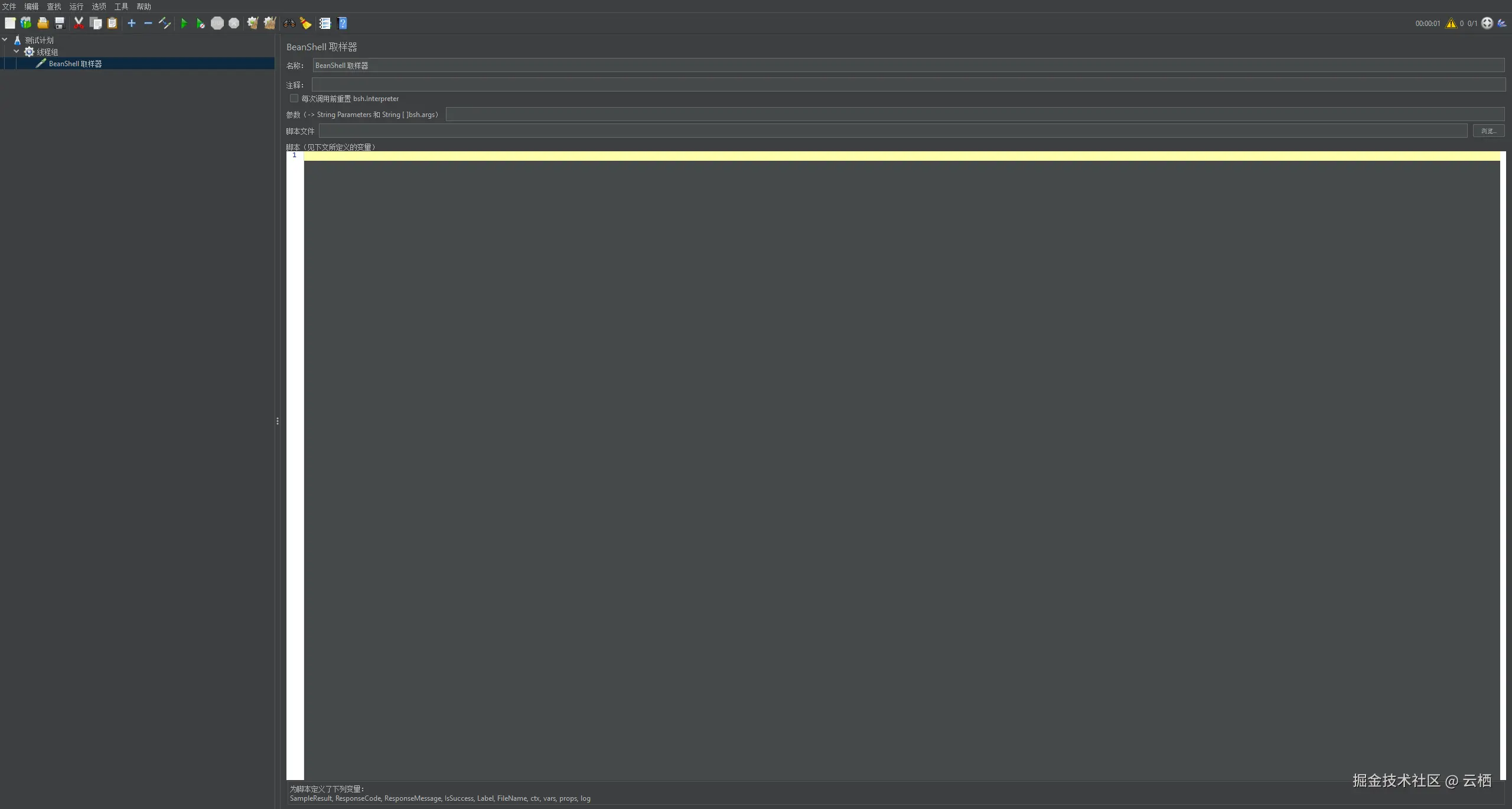The image size is (1512, 809).
Task: Collapse the 测试计划 tree node
Action: [5, 40]
